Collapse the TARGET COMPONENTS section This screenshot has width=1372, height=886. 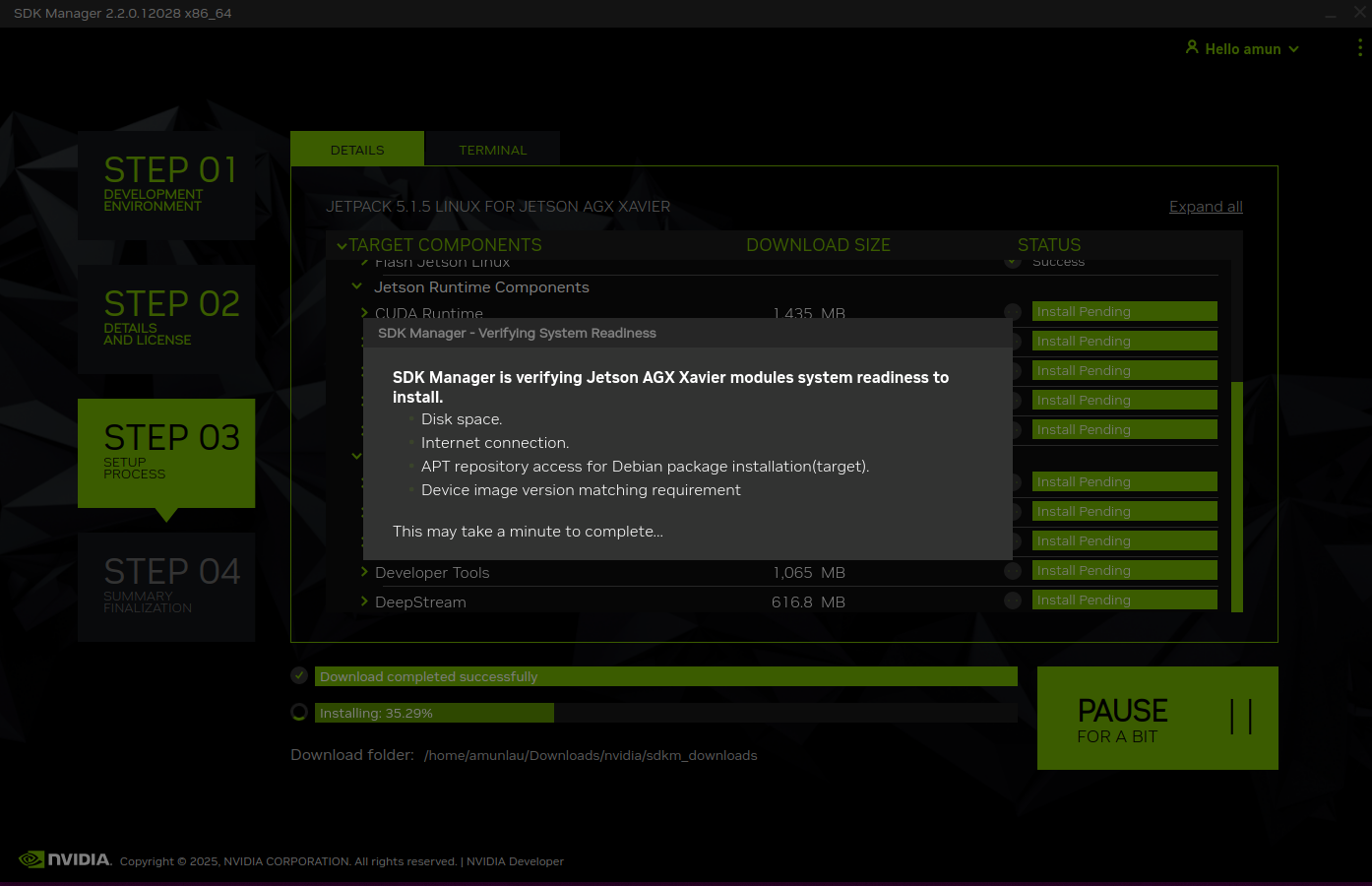point(342,246)
